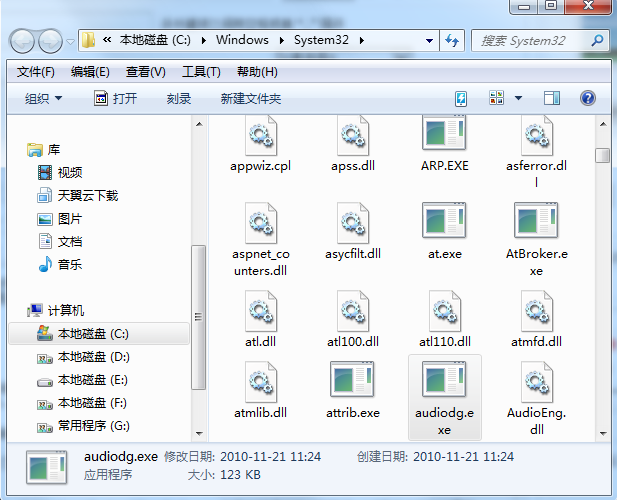Viewport: 617px width, 500px height.
Task: Select the asferror.dll file icon
Action: tap(537, 136)
